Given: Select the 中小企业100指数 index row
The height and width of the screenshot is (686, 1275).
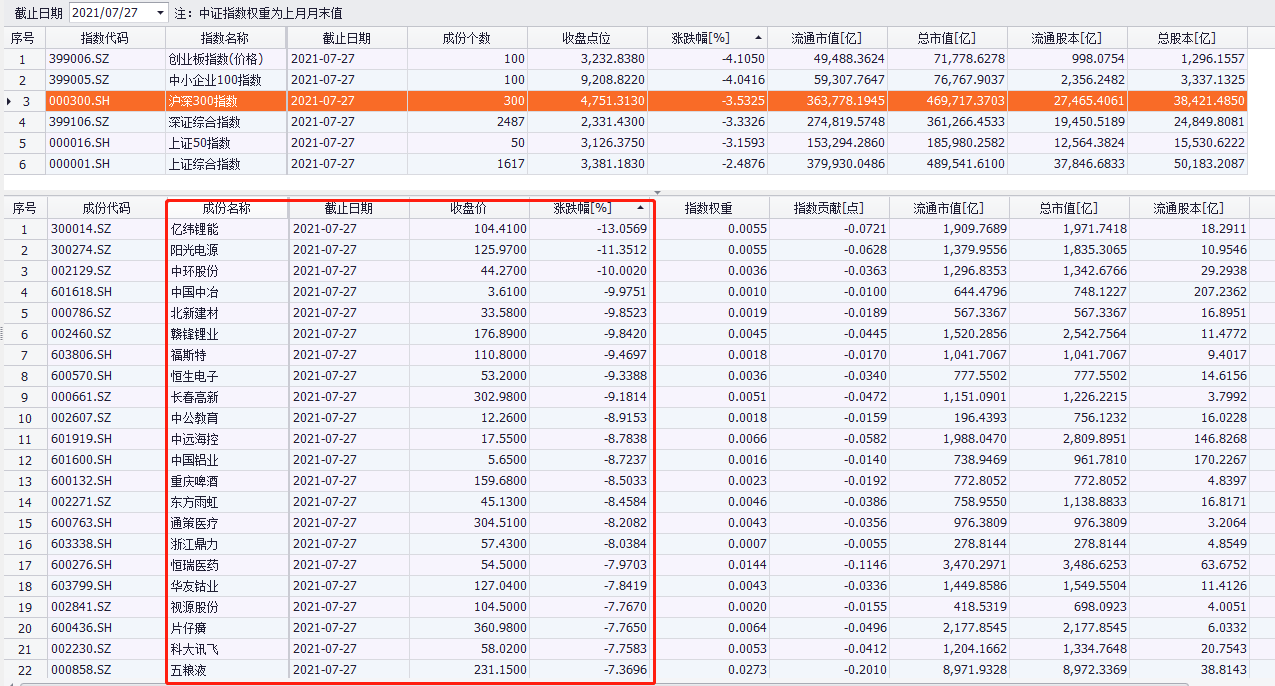Looking at the screenshot, I should pos(625,80).
